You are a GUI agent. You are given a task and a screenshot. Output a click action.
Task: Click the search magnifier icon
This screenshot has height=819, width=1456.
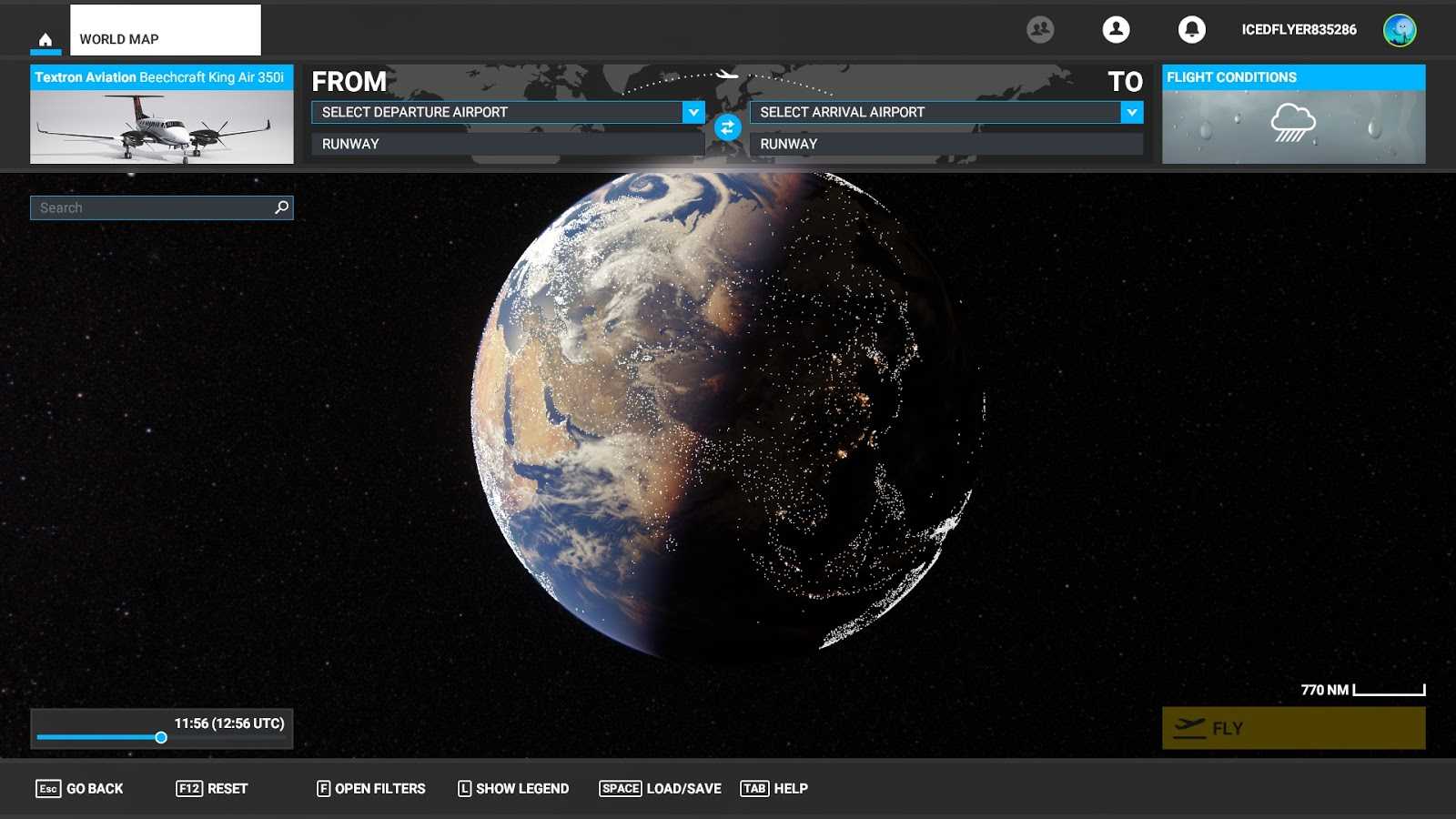282,207
